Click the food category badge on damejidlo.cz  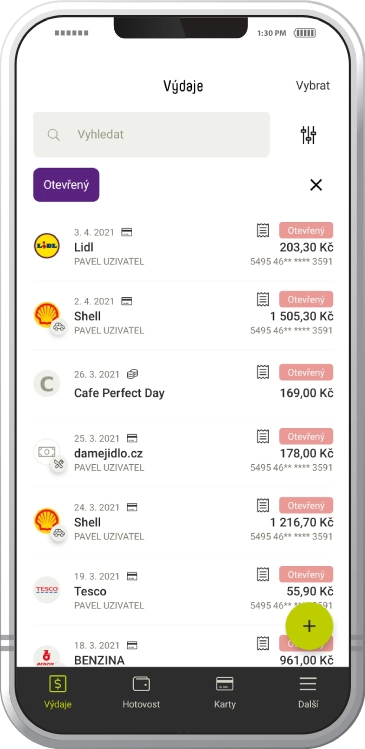[x=59, y=464]
